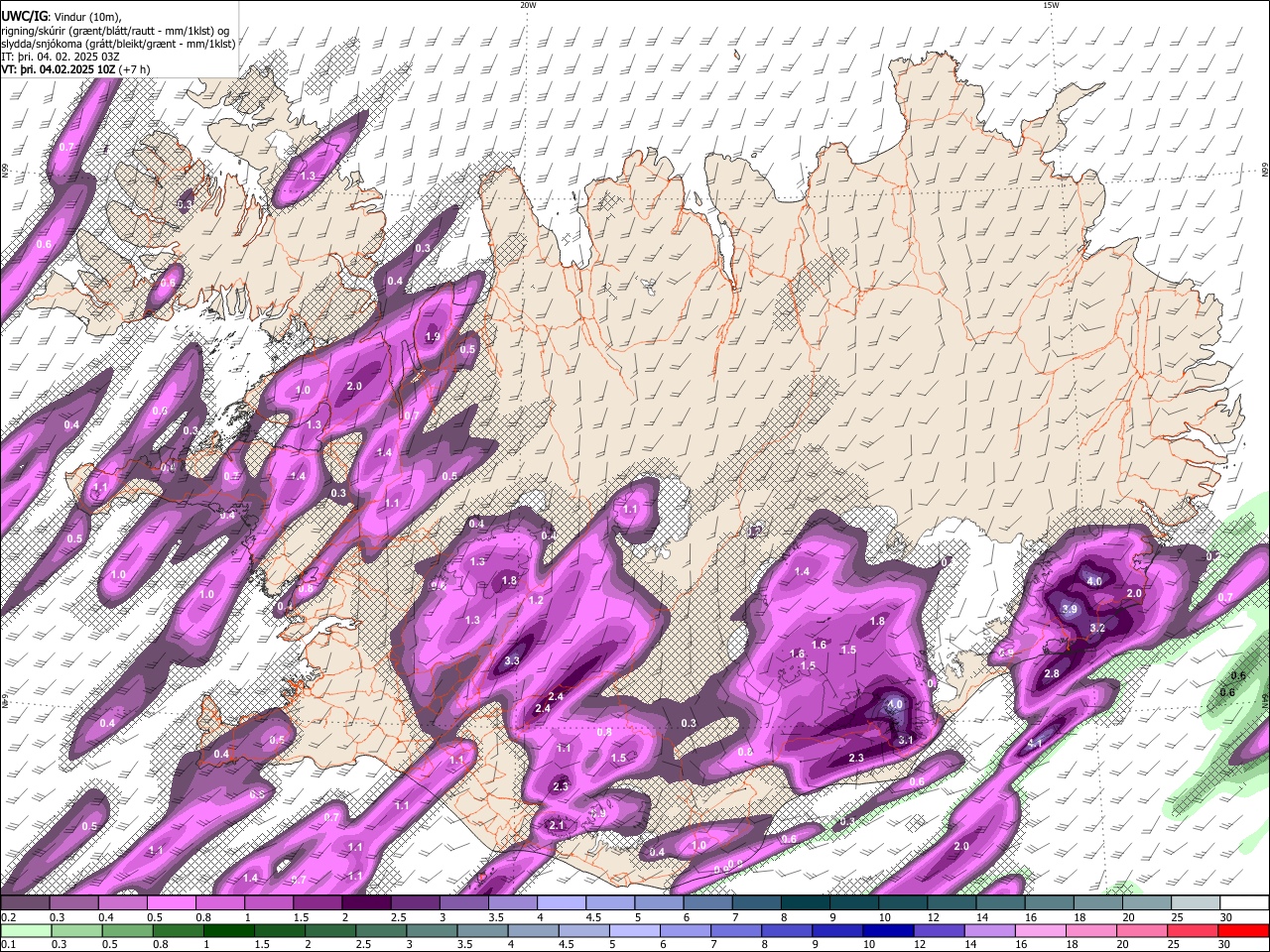Pick bottom scale swatch between 0.5 and 0.8
This screenshot has width=1270, height=952.
(x=127, y=930)
